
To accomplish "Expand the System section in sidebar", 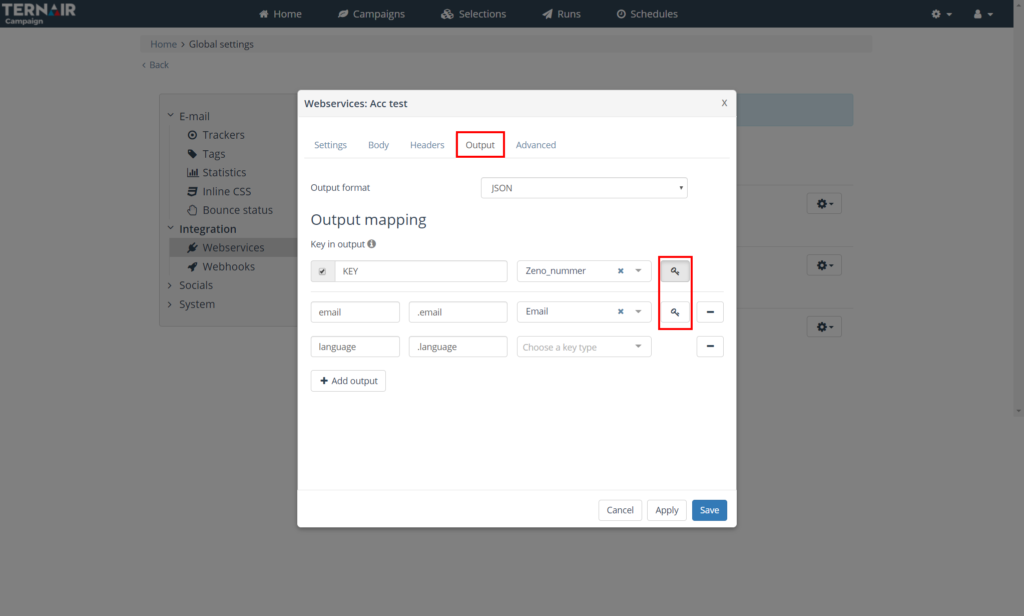I will (170, 304).
